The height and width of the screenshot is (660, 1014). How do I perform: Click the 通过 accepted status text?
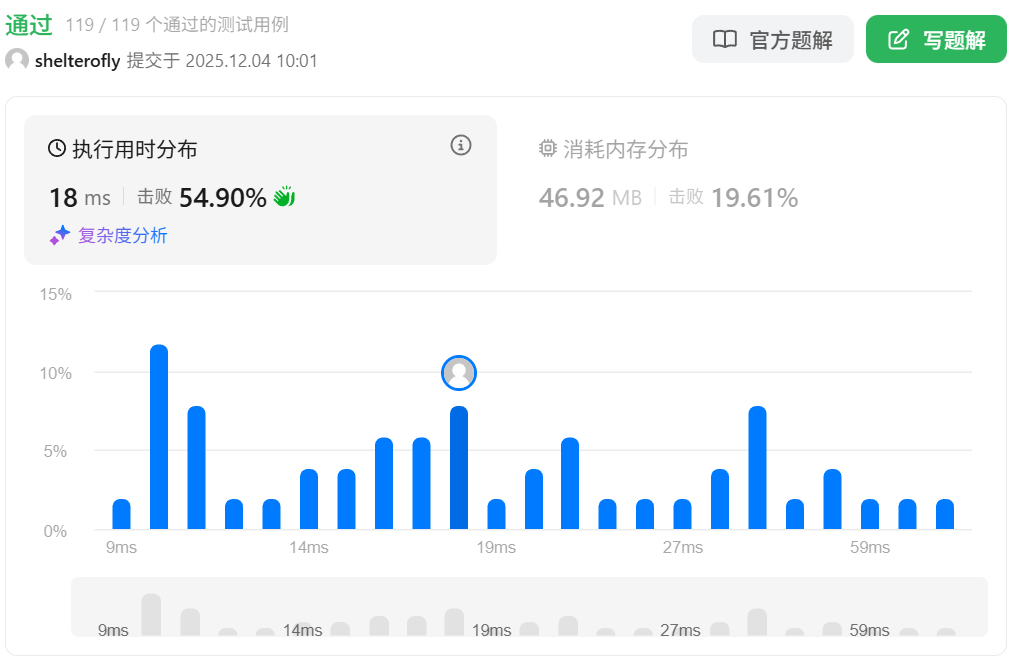pos(28,25)
